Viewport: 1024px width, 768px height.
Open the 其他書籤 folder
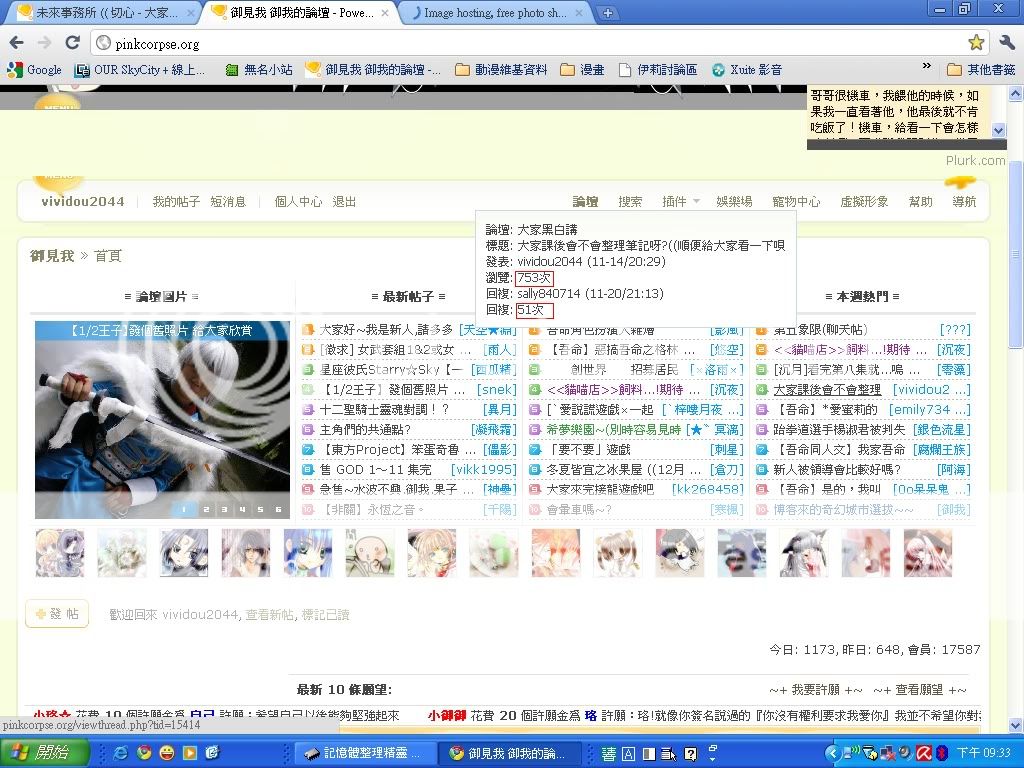982,69
